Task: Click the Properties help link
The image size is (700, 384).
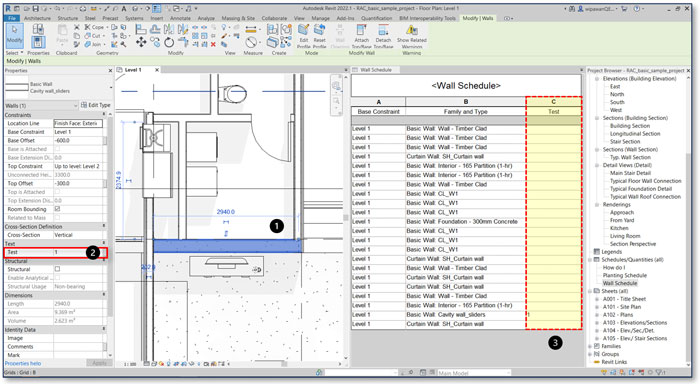Action: (23, 363)
